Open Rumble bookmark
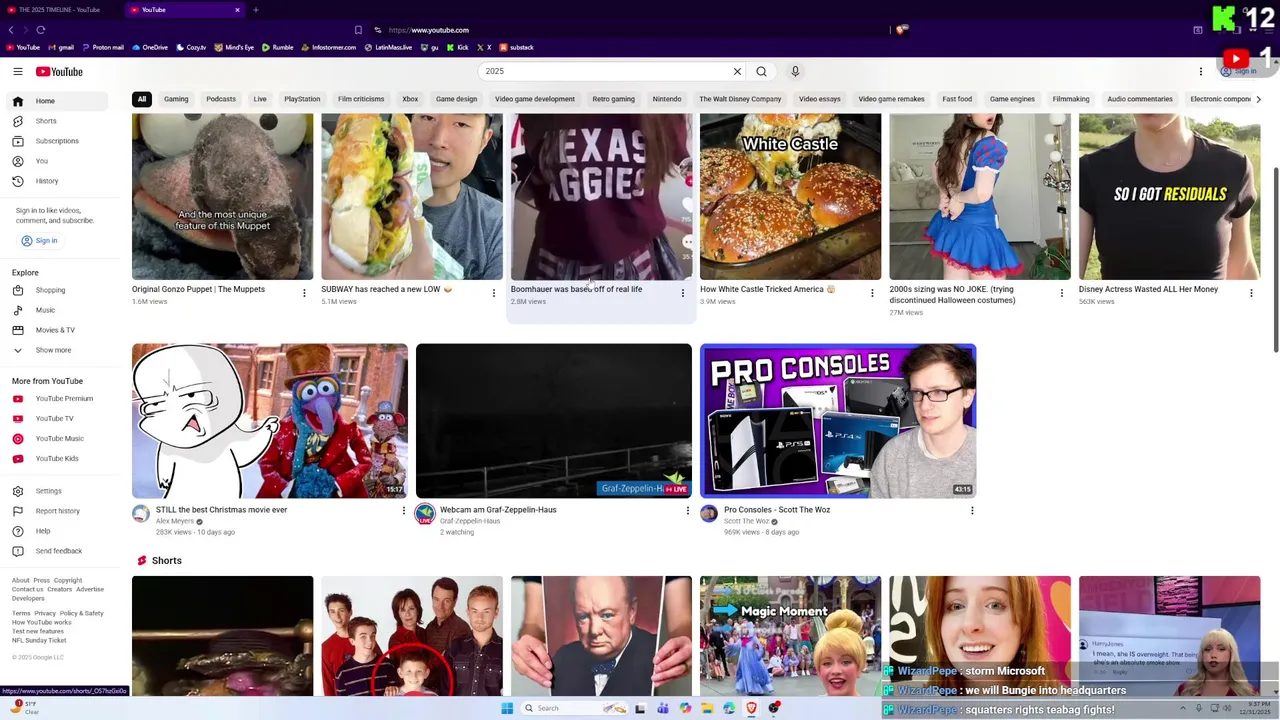1280x720 pixels. click(277, 47)
